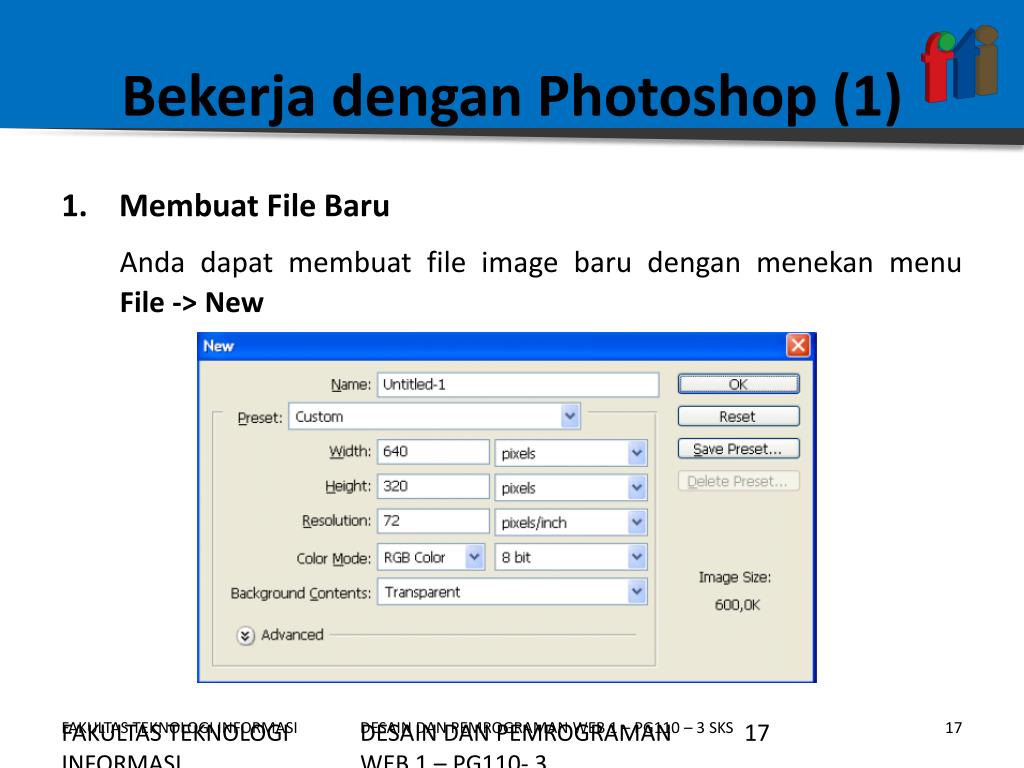The width and height of the screenshot is (1024, 768).
Task: Click the Membuat File Baru heading
Action: pos(255,206)
